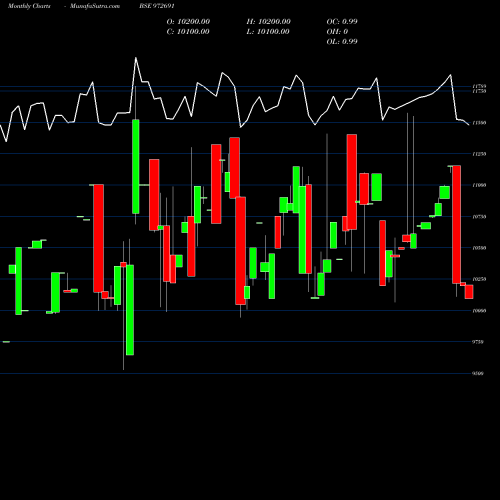Select the 11500 price axis label
Screen dimensions: 500x500
point(479,123)
